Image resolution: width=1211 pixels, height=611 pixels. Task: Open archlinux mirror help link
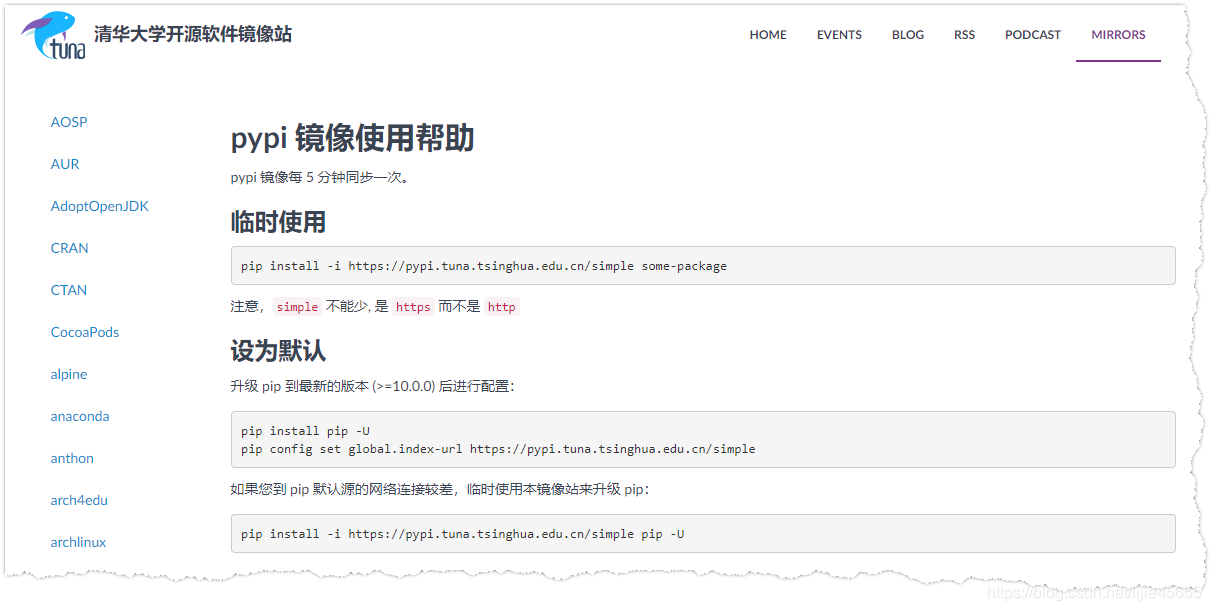click(78, 542)
